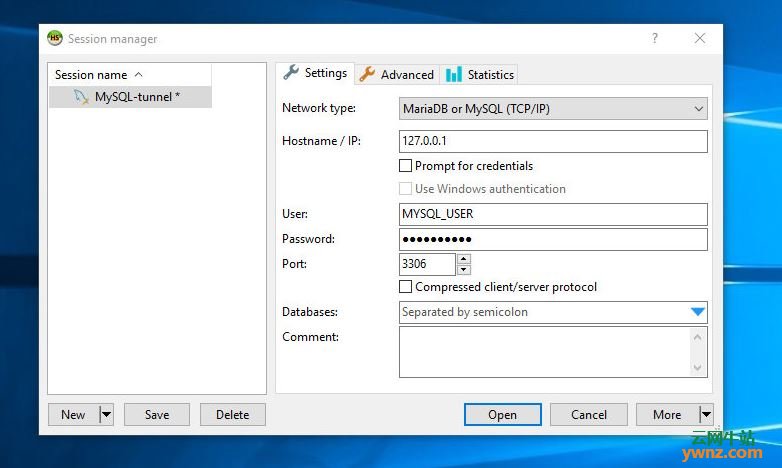Screen dimensions: 782x468
Task: Click the Password input field
Action: pyautogui.click(x=553, y=239)
